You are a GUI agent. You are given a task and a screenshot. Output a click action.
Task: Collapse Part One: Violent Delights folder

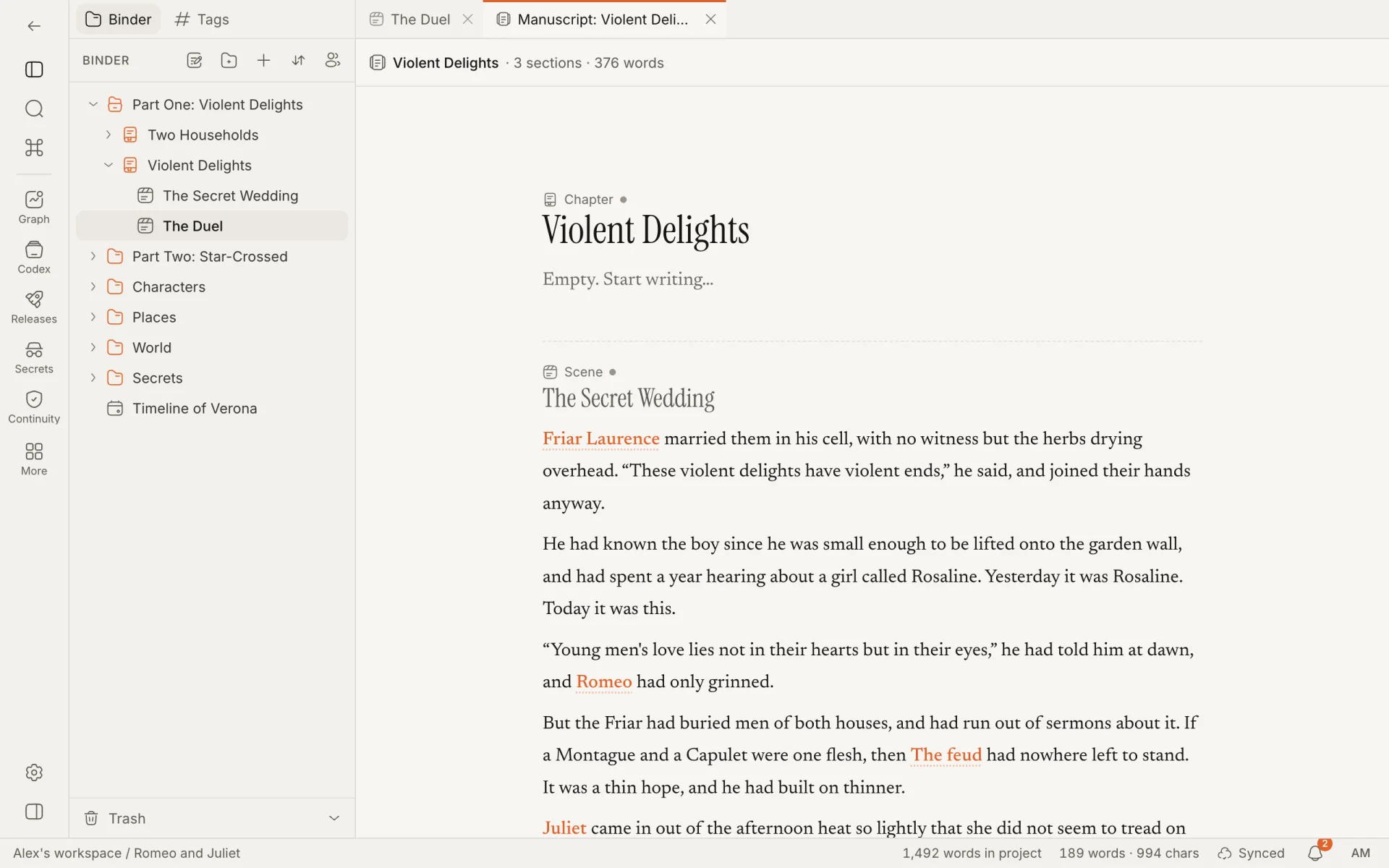93,105
